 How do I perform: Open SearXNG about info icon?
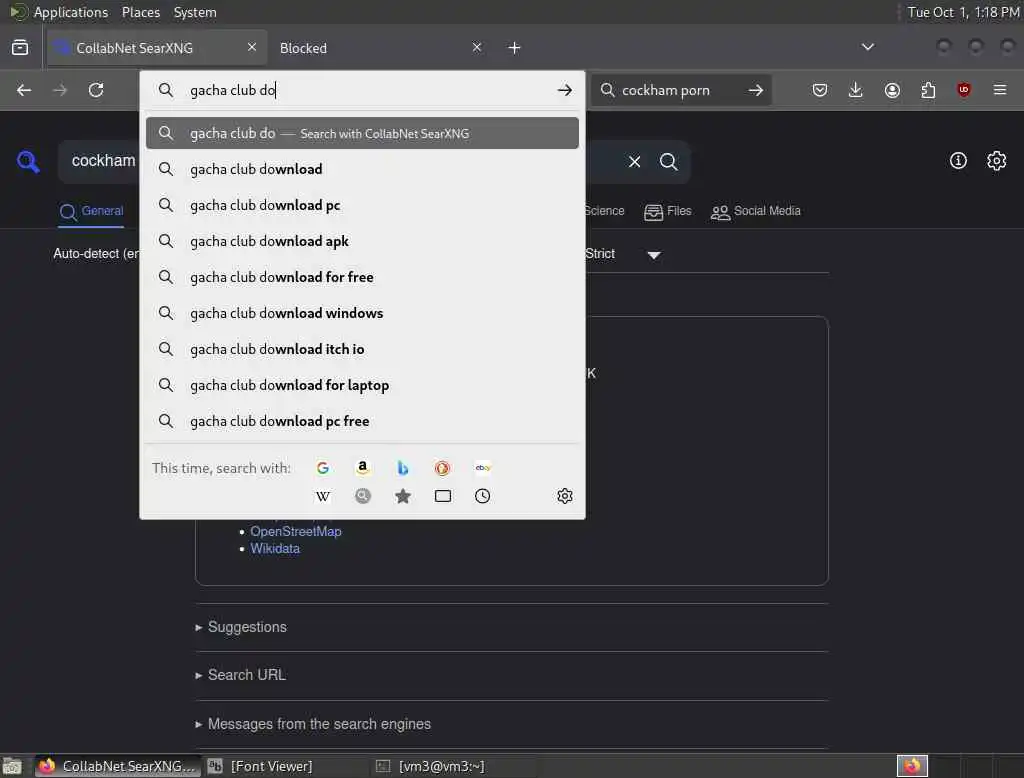958,161
